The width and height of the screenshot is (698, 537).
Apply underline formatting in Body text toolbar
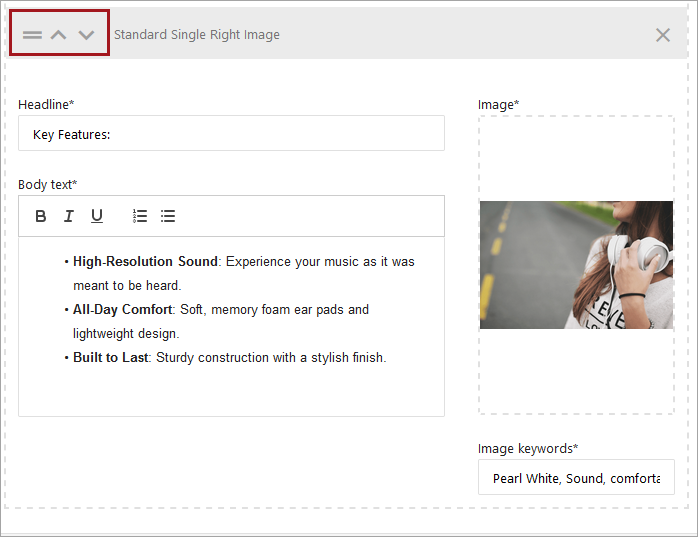[97, 216]
